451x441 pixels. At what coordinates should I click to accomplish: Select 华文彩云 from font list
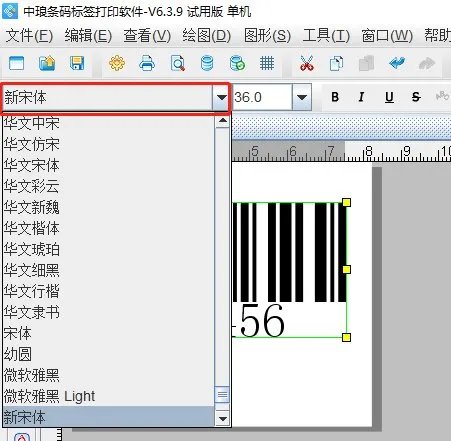coord(108,186)
